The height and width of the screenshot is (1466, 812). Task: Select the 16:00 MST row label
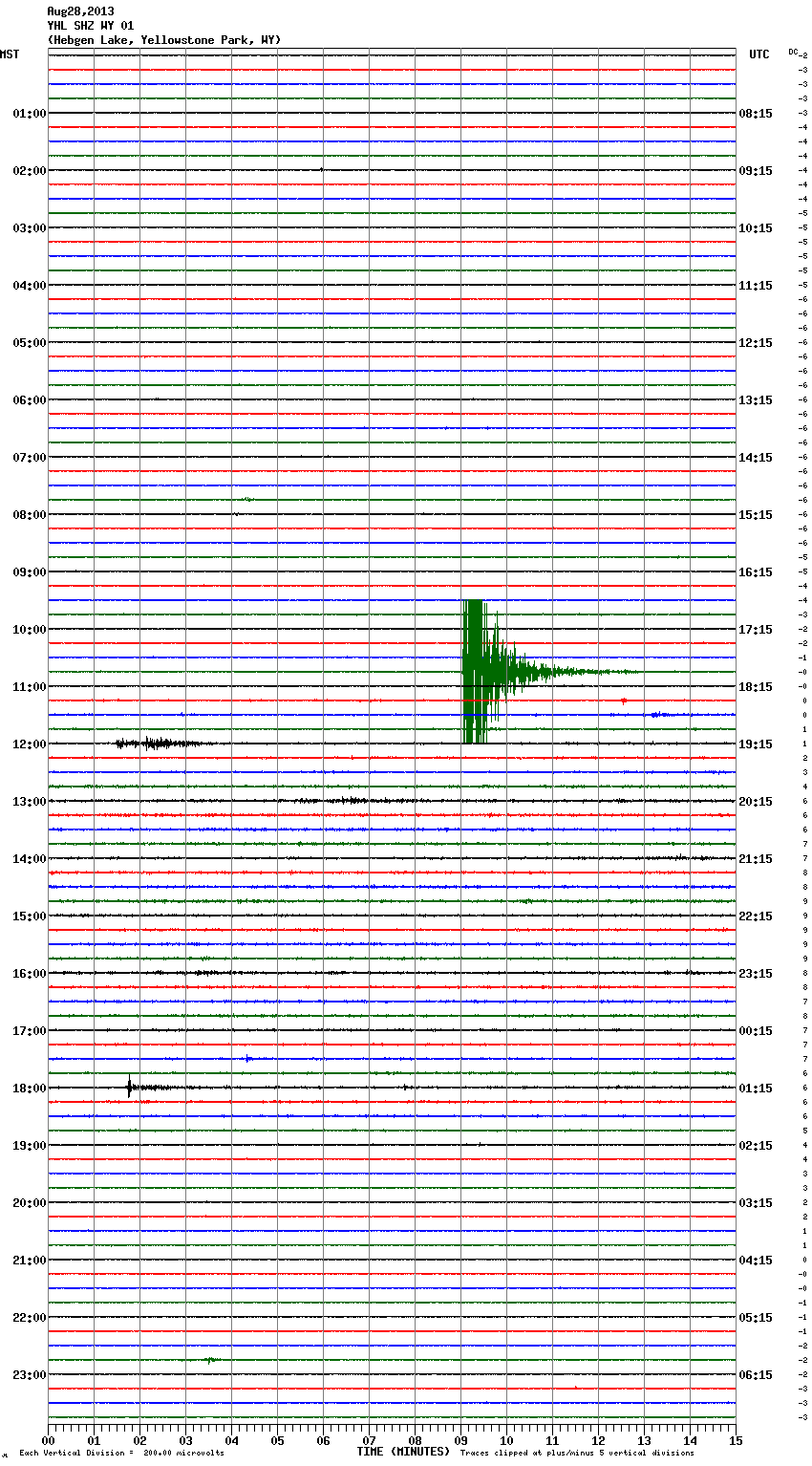point(29,974)
